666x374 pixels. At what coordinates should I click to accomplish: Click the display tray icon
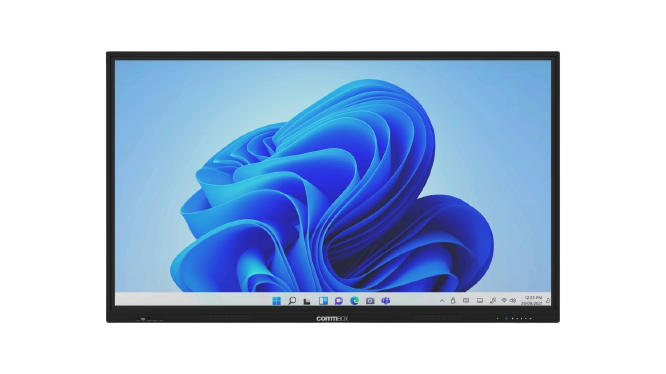click(480, 301)
